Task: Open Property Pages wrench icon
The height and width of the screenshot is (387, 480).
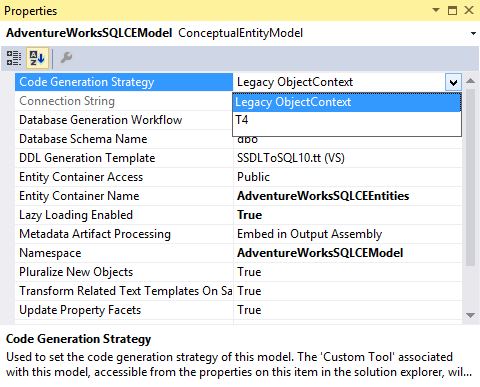Action: (66, 58)
